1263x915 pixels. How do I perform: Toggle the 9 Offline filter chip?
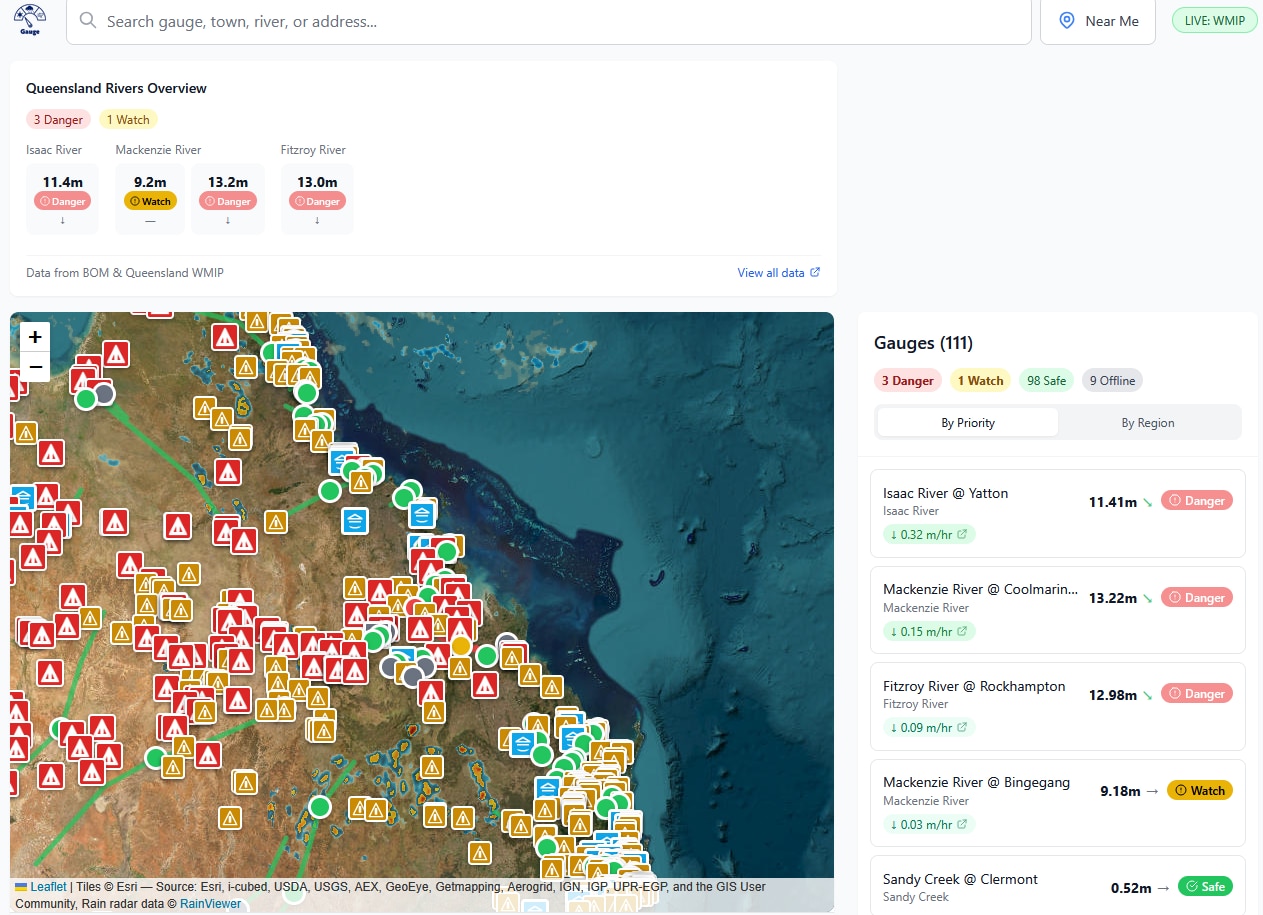1112,380
